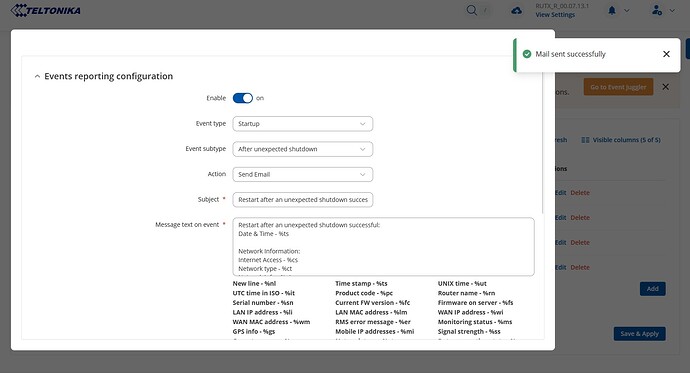Screen dimensions: 690x373
Task: Click Delete in the fourth rule row
Action: (x=580, y=267)
